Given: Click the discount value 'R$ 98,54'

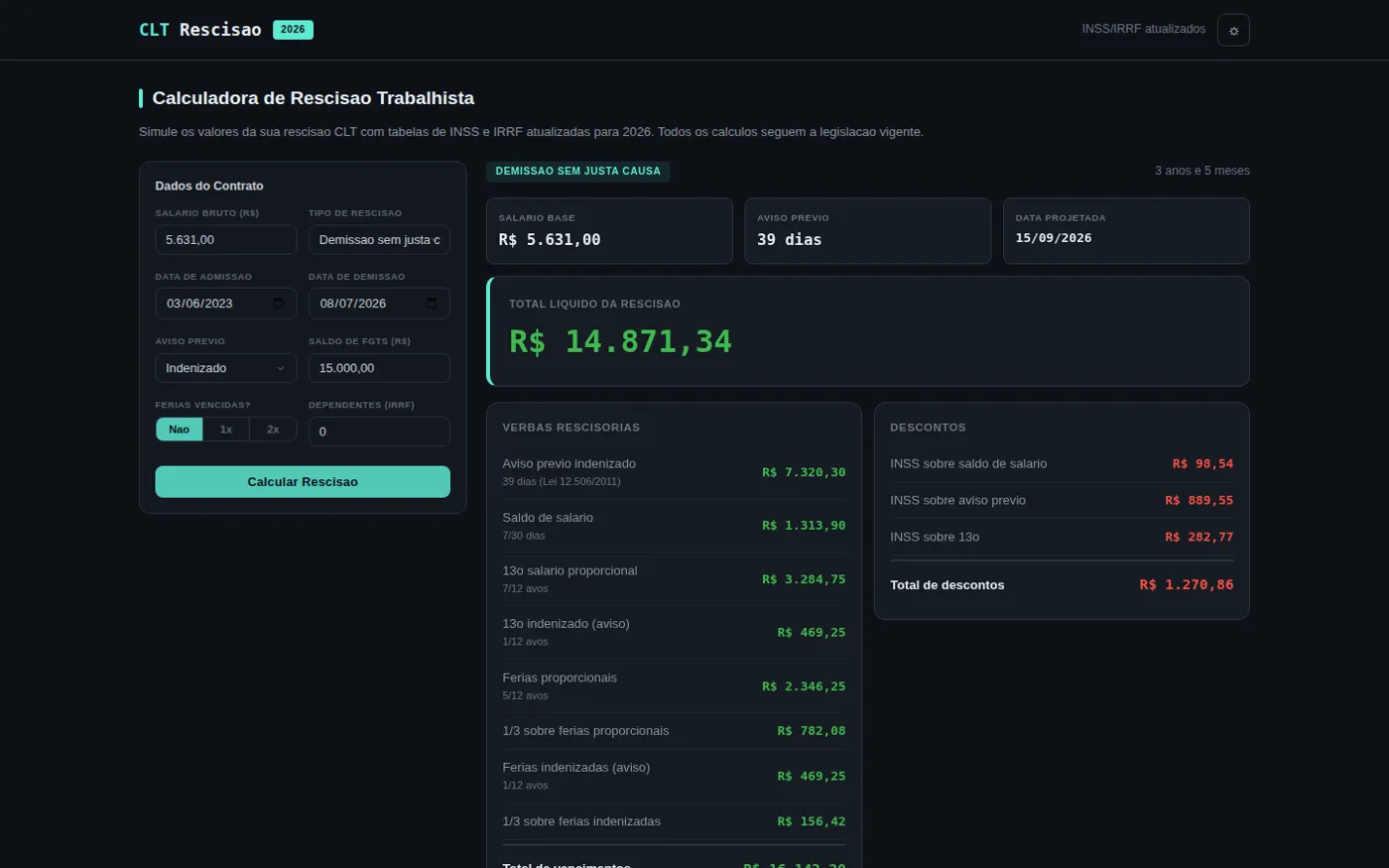Looking at the screenshot, I should click(1202, 463).
